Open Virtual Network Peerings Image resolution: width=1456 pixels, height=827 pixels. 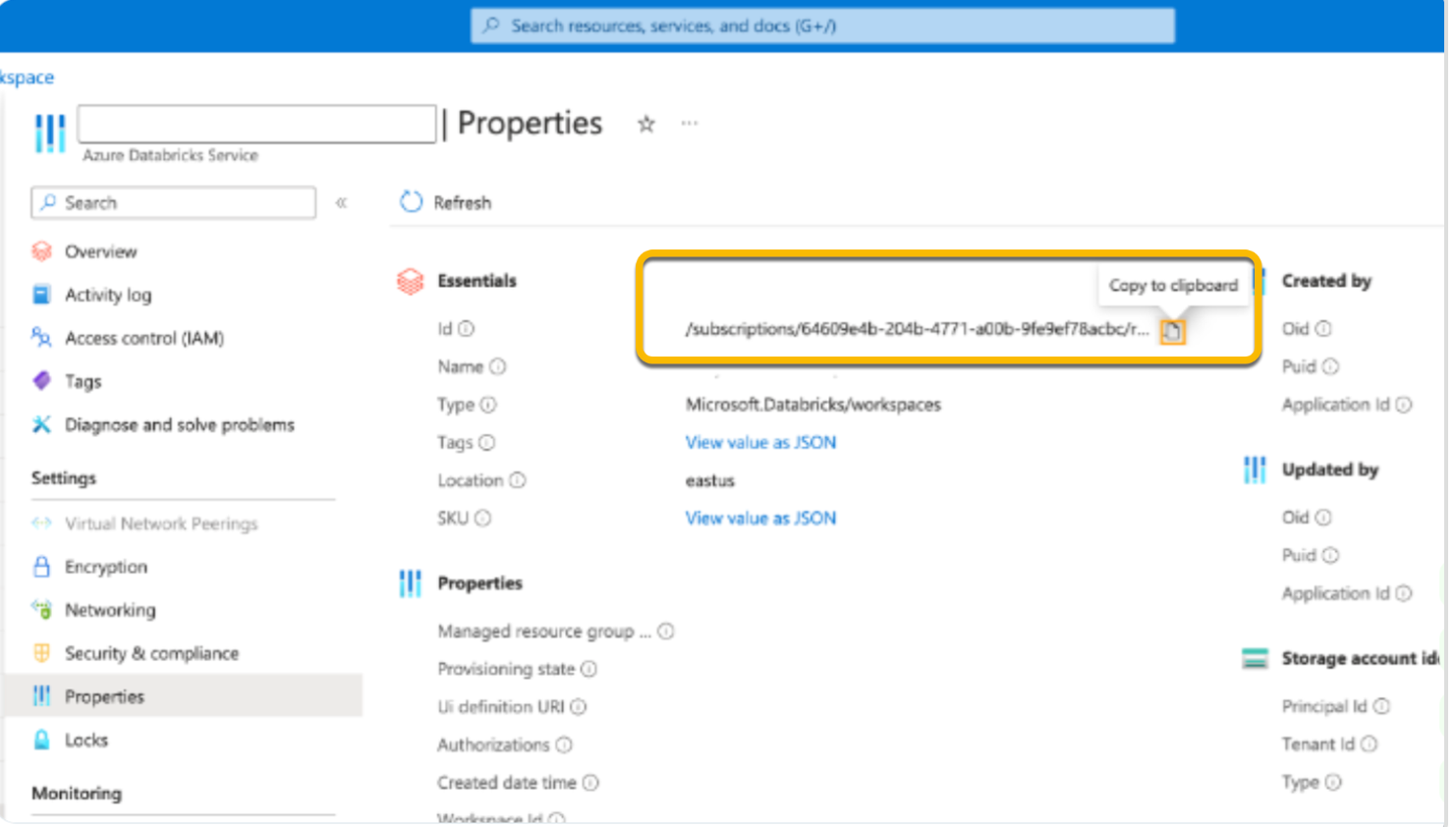coord(161,524)
